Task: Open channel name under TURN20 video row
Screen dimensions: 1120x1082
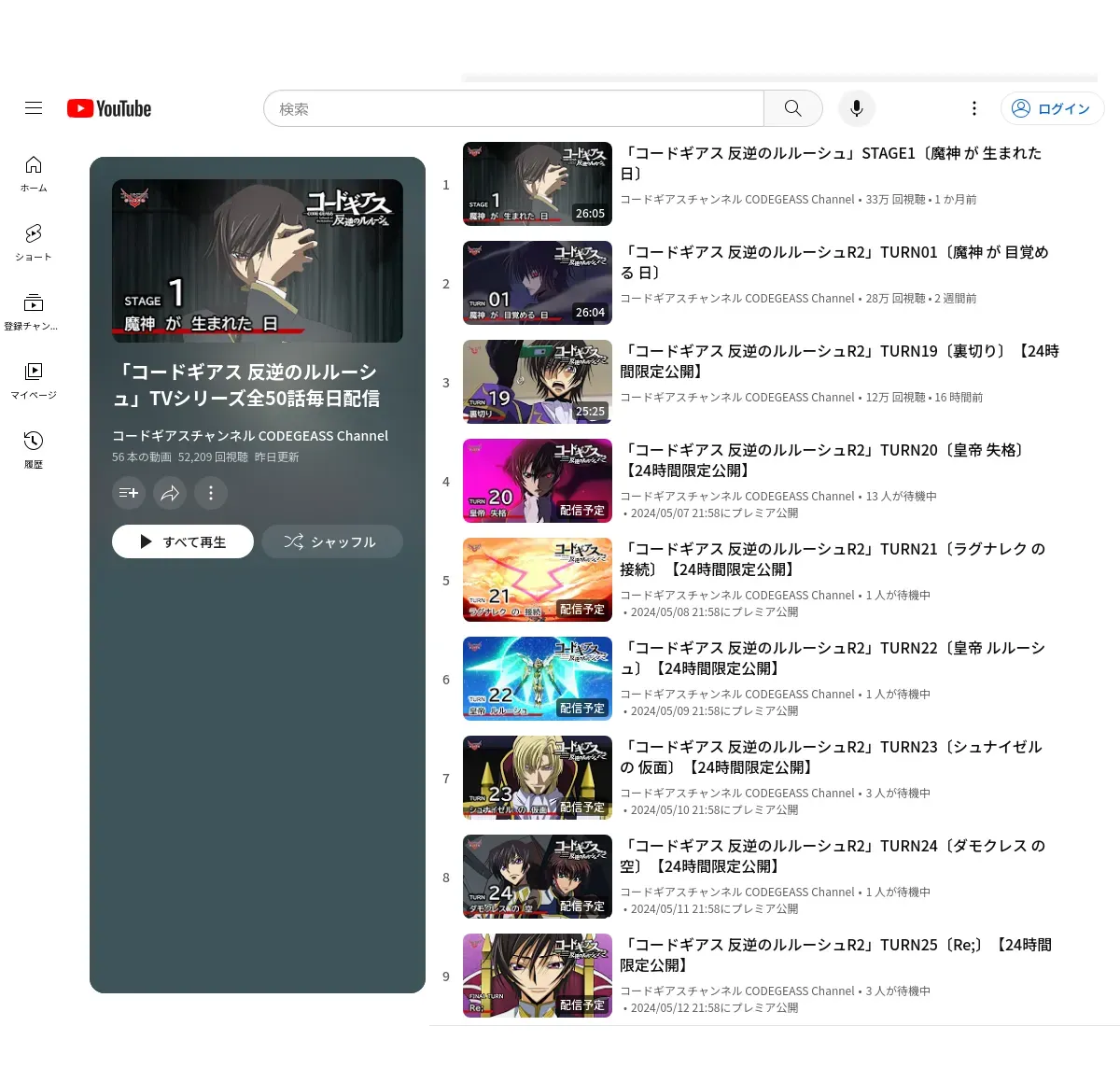Action: [x=737, y=497]
